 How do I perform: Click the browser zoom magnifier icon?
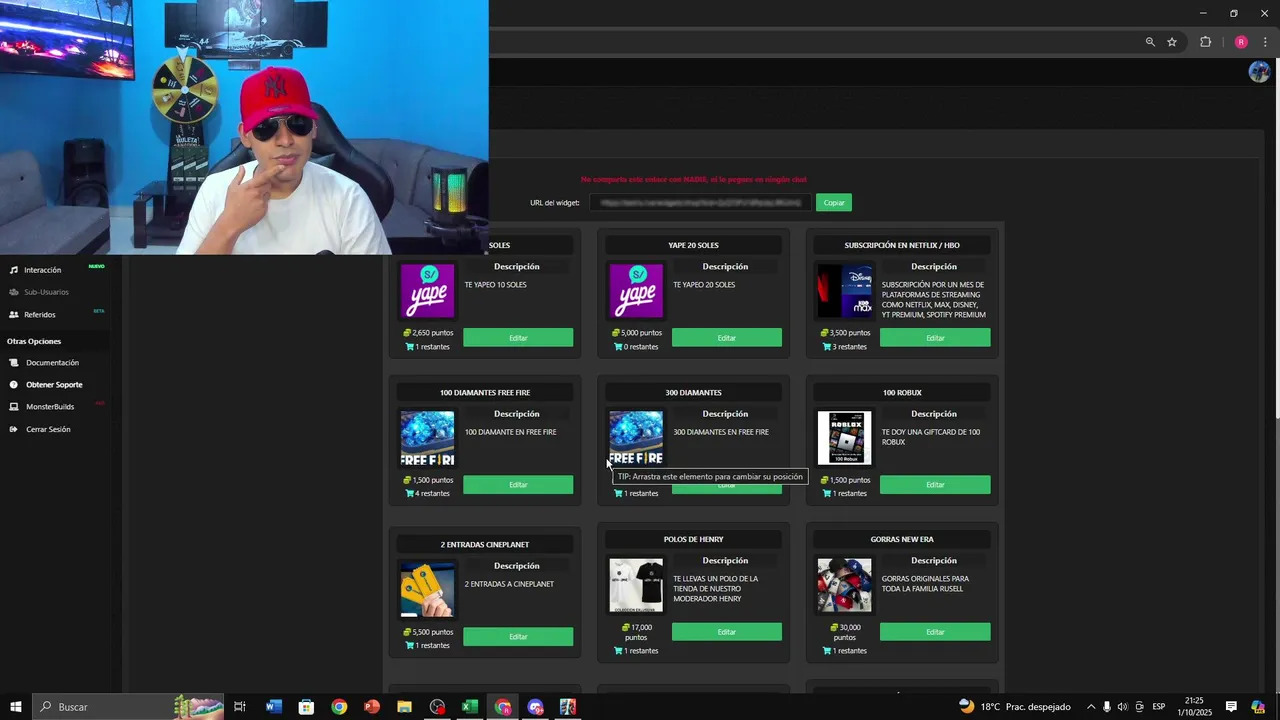coord(1150,42)
